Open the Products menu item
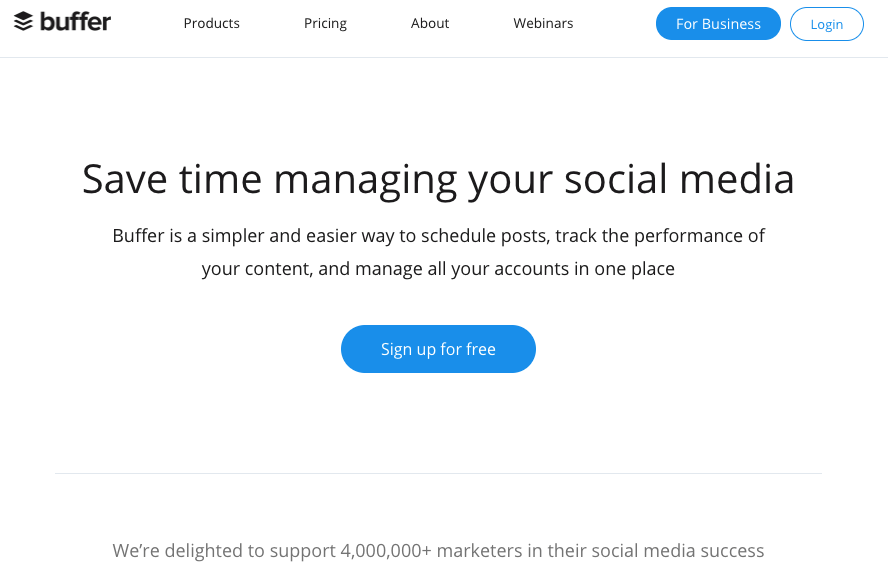Image resolution: width=888 pixels, height=575 pixels. pyautogui.click(x=211, y=23)
